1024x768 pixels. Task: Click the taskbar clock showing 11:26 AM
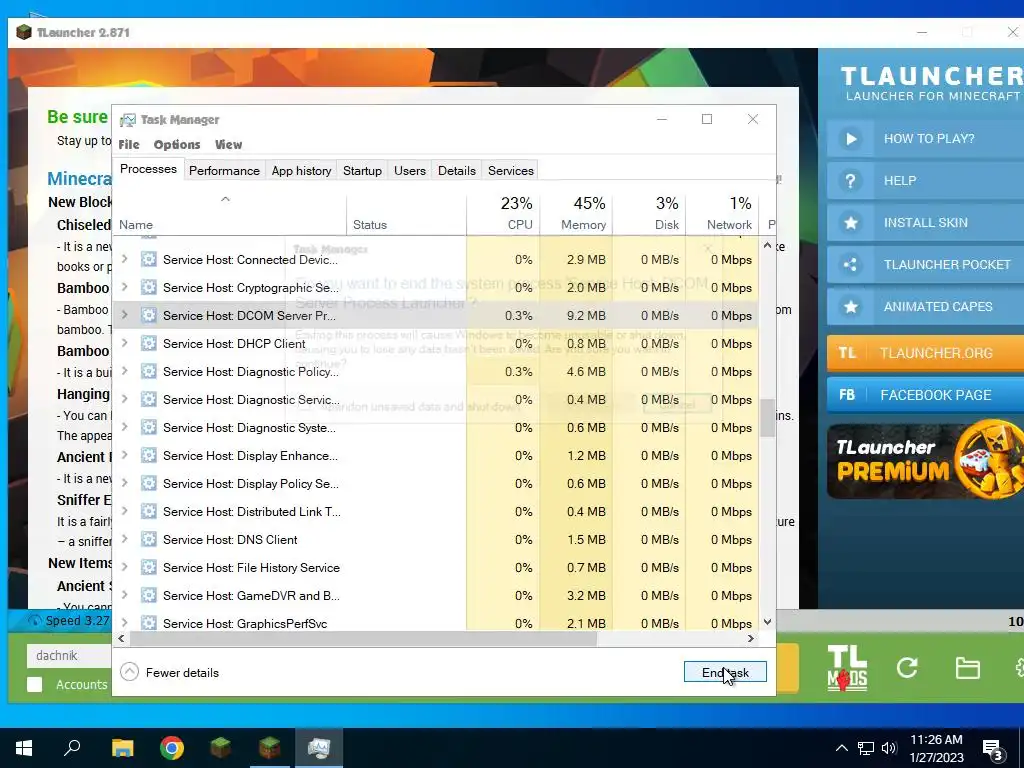[936, 748]
